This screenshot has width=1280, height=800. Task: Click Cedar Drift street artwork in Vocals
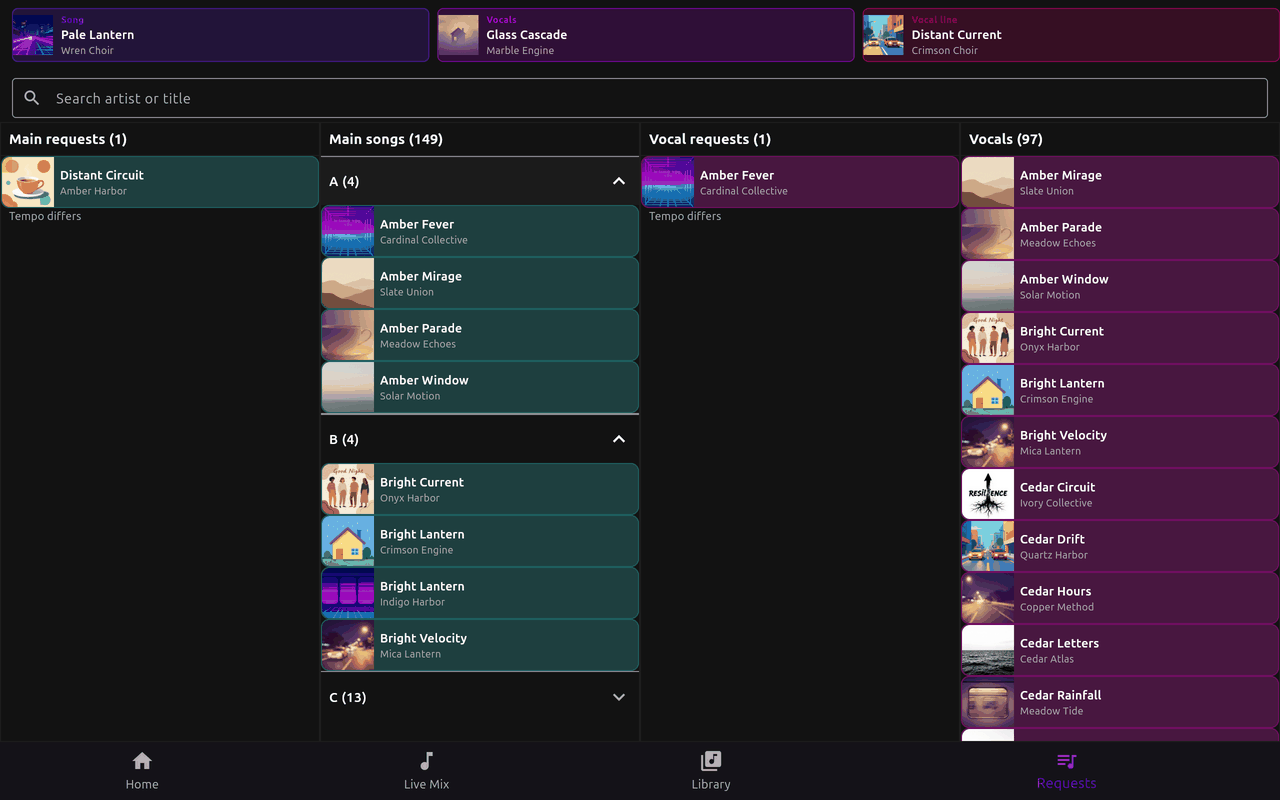point(988,546)
